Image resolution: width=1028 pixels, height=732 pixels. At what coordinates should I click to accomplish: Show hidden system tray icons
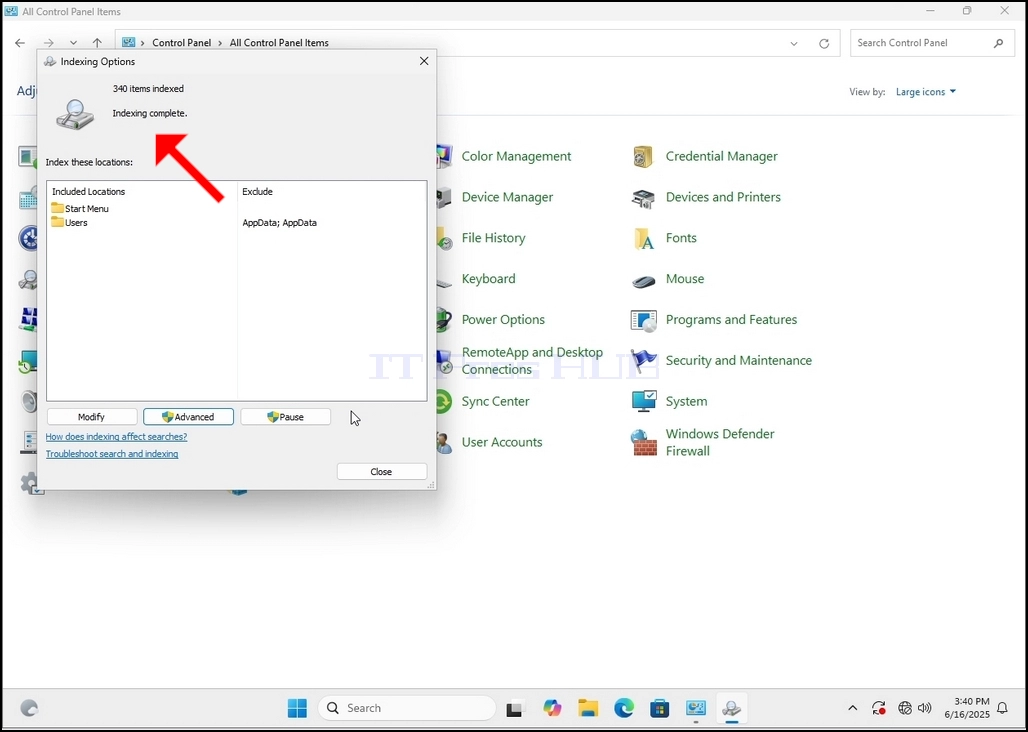(852, 708)
